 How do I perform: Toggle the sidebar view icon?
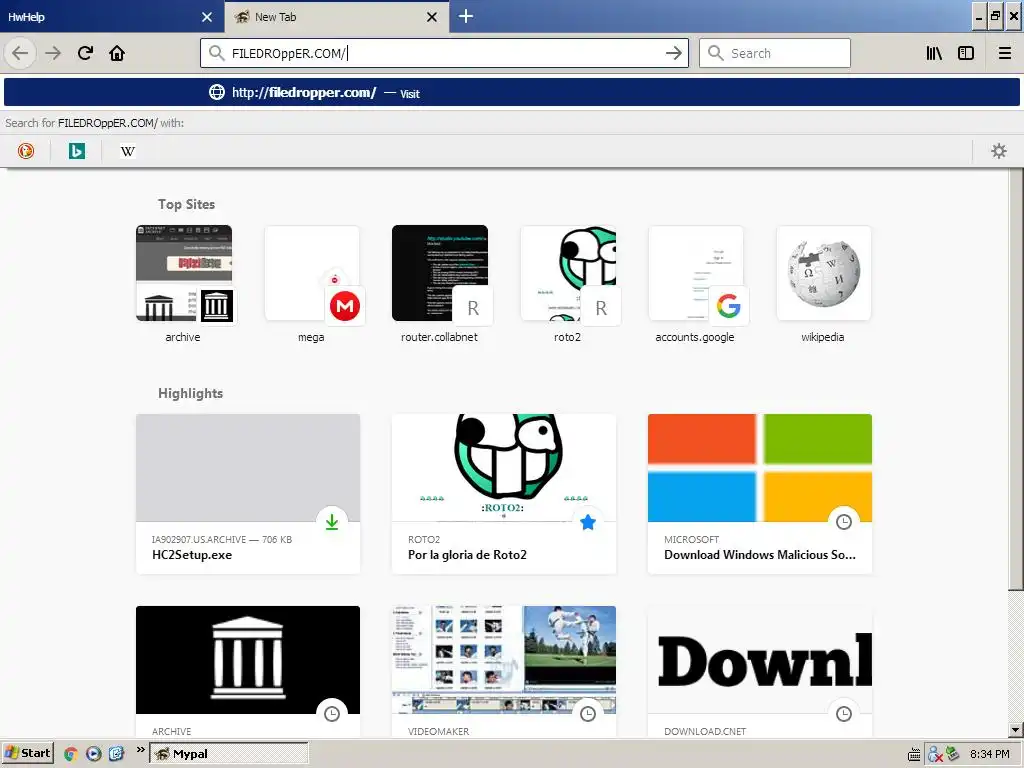[966, 53]
